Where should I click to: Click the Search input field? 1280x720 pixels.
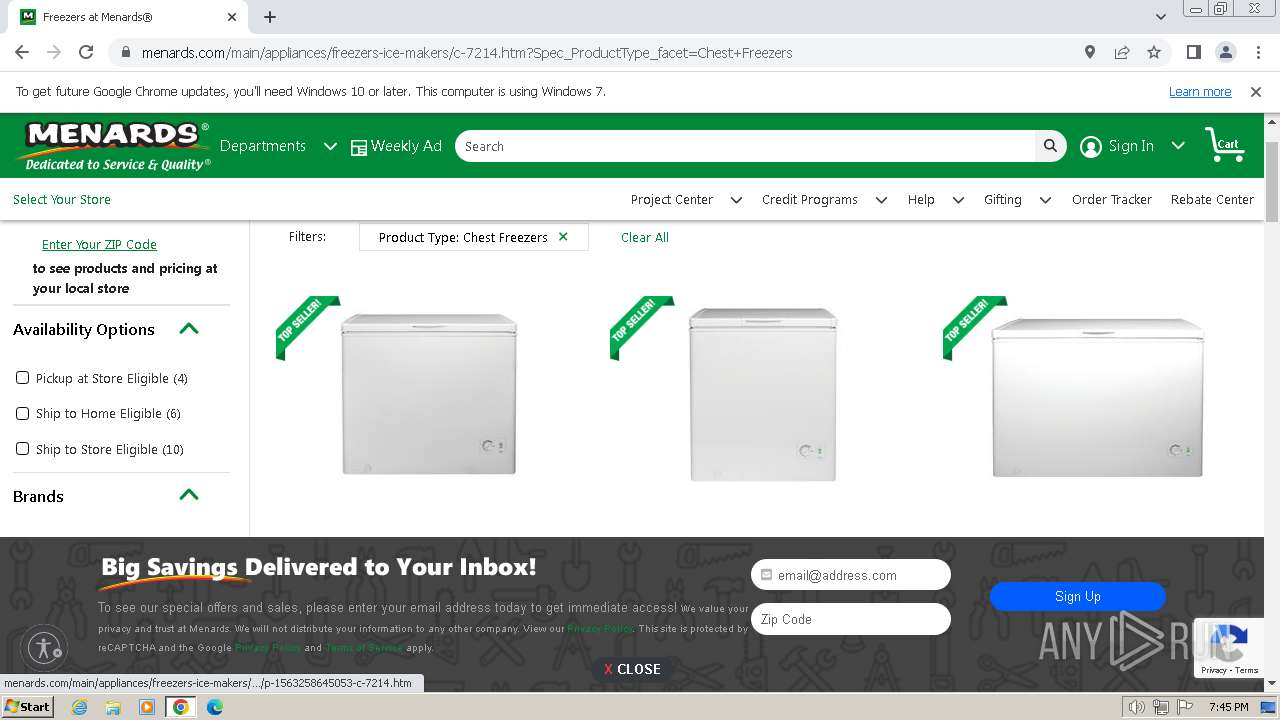(x=745, y=146)
